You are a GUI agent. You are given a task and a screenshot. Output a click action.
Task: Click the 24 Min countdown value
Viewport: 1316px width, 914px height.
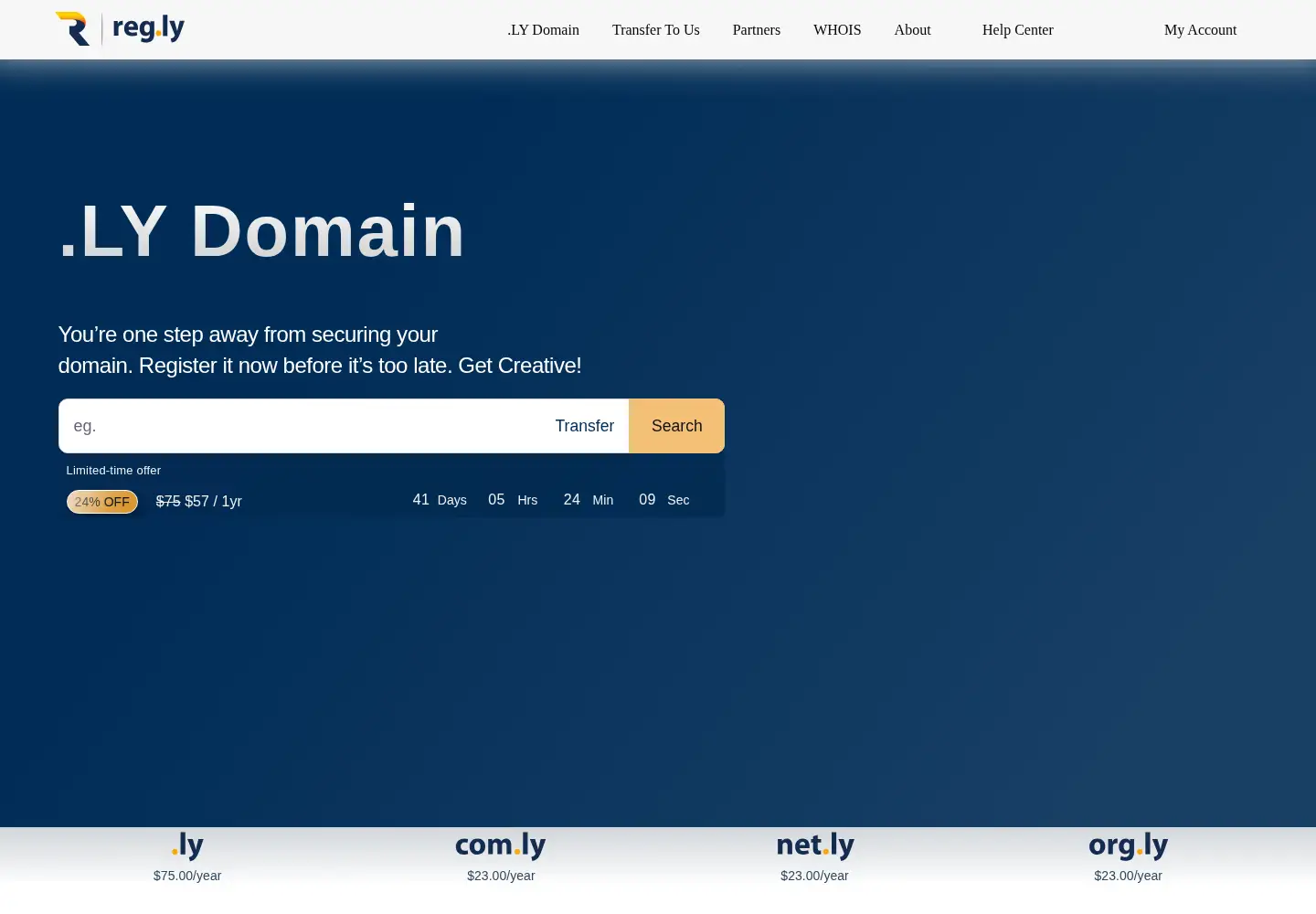tap(589, 500)
